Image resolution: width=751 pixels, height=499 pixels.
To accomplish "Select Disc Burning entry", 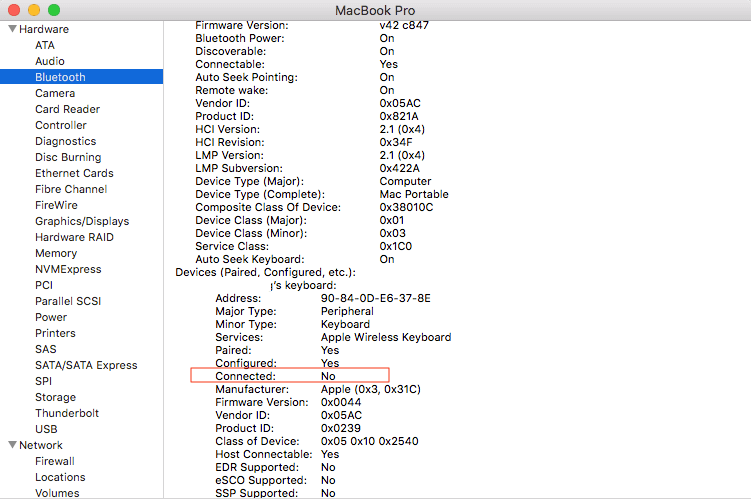I will click(x=68, y=157).
